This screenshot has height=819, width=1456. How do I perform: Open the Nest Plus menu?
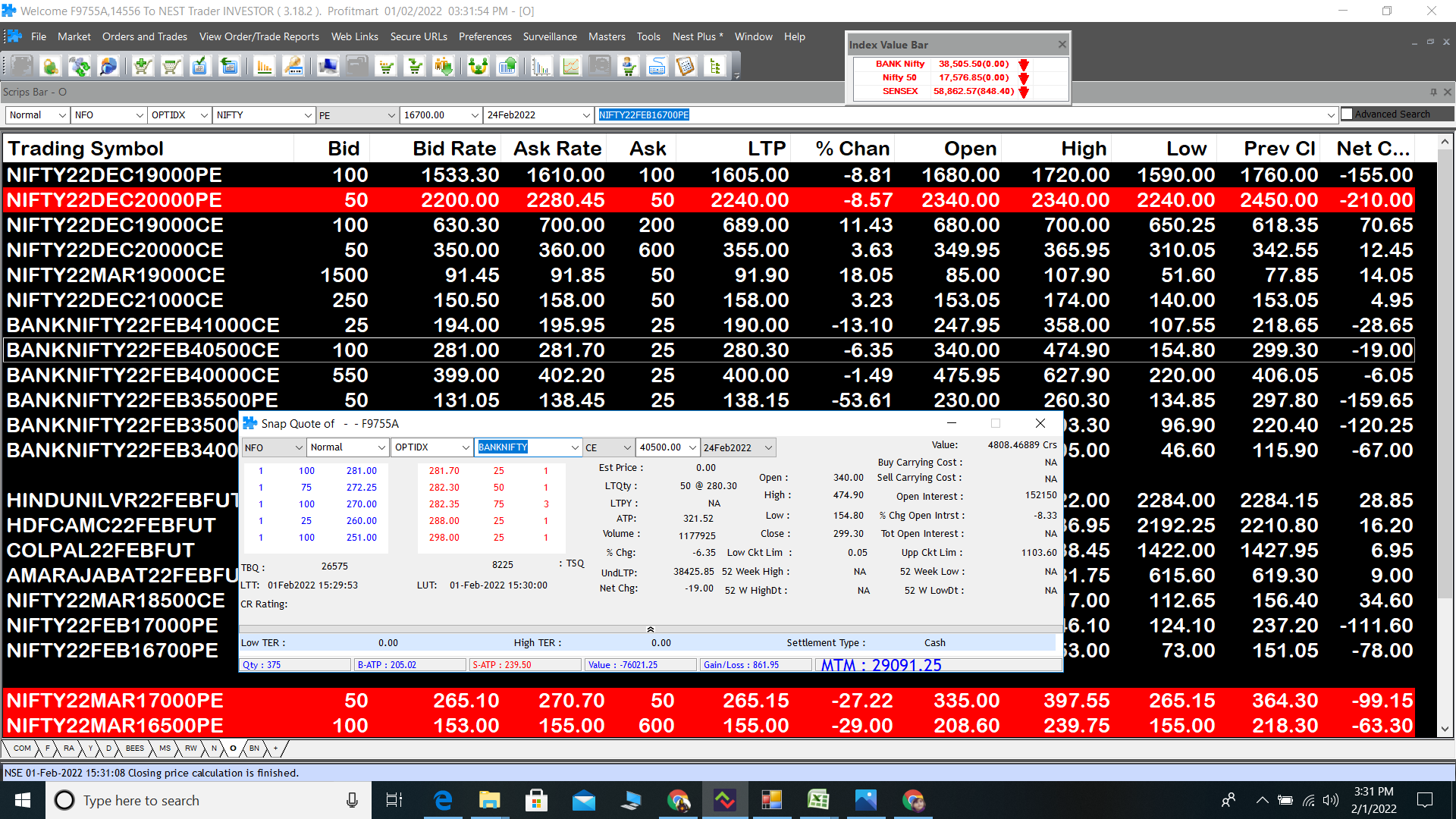pos(698,36)
